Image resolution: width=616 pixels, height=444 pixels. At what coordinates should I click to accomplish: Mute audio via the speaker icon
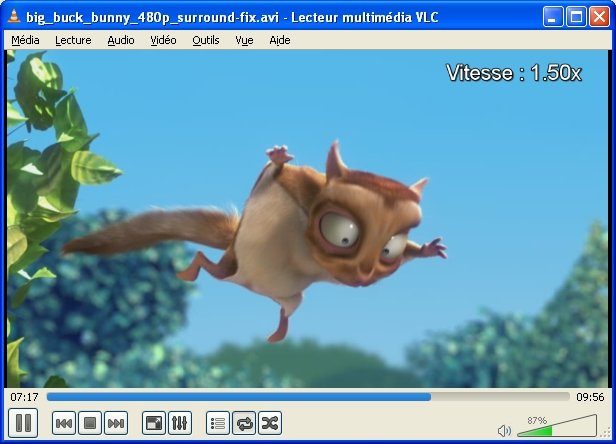pos(504,431)
